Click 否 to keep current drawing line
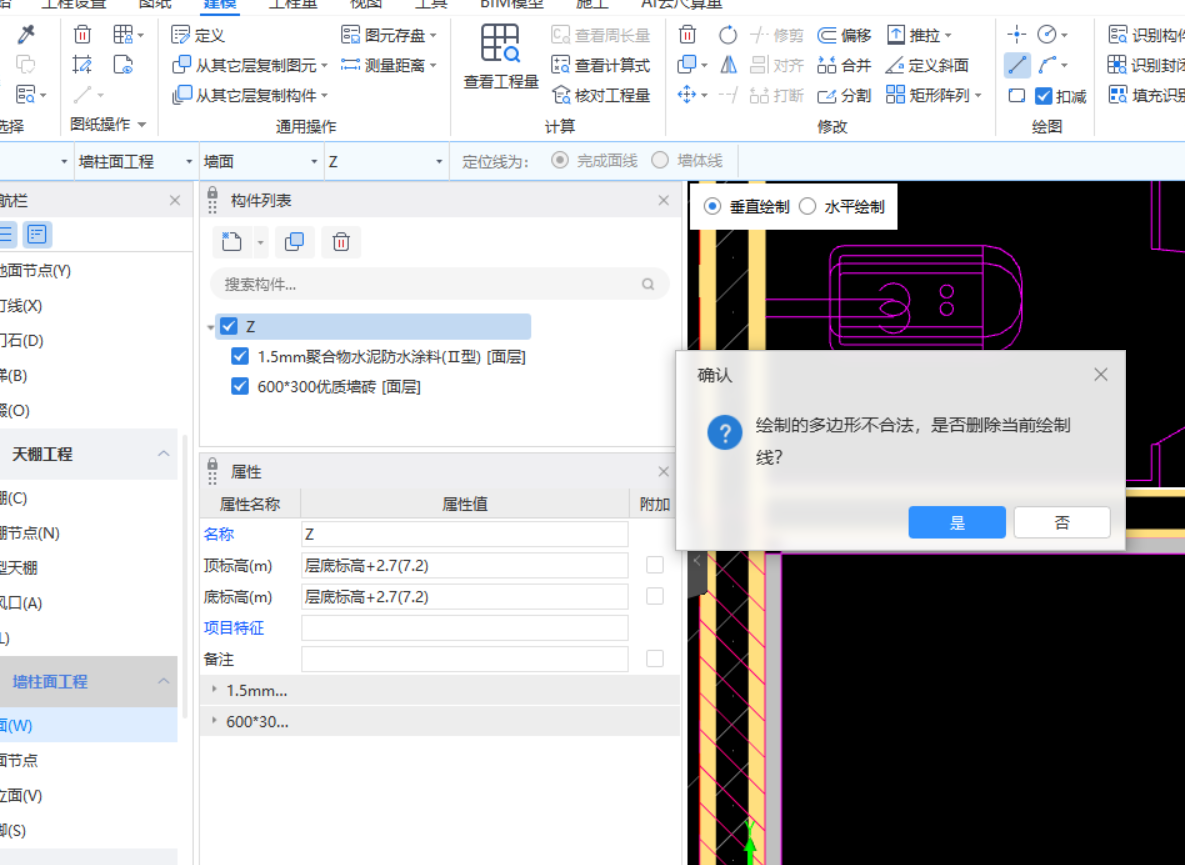This screenshot has width=1185, height=865. [1061, 521]
